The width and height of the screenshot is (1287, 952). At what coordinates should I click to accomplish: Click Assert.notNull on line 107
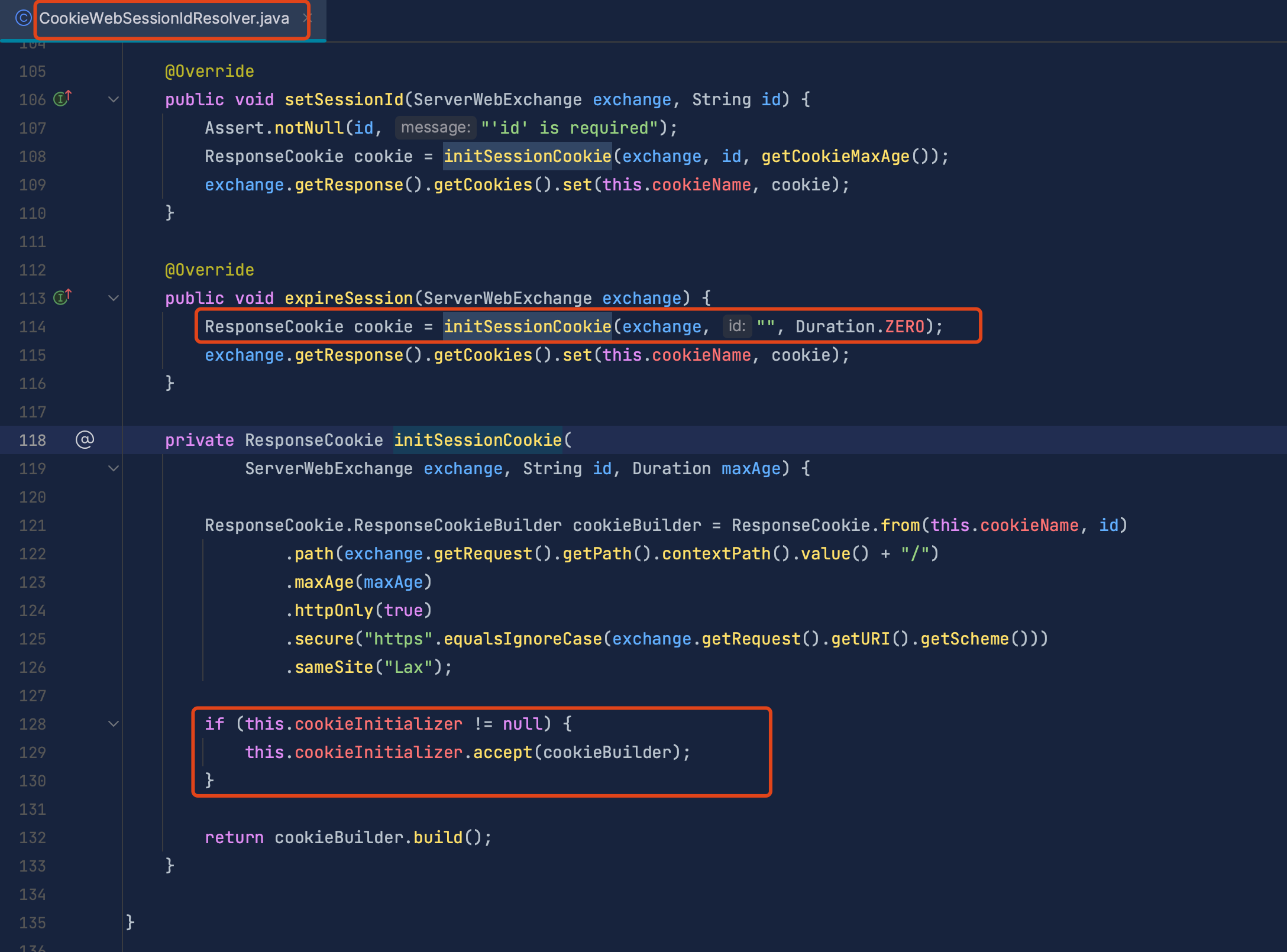pyautogui.click(x=274, y=128)
